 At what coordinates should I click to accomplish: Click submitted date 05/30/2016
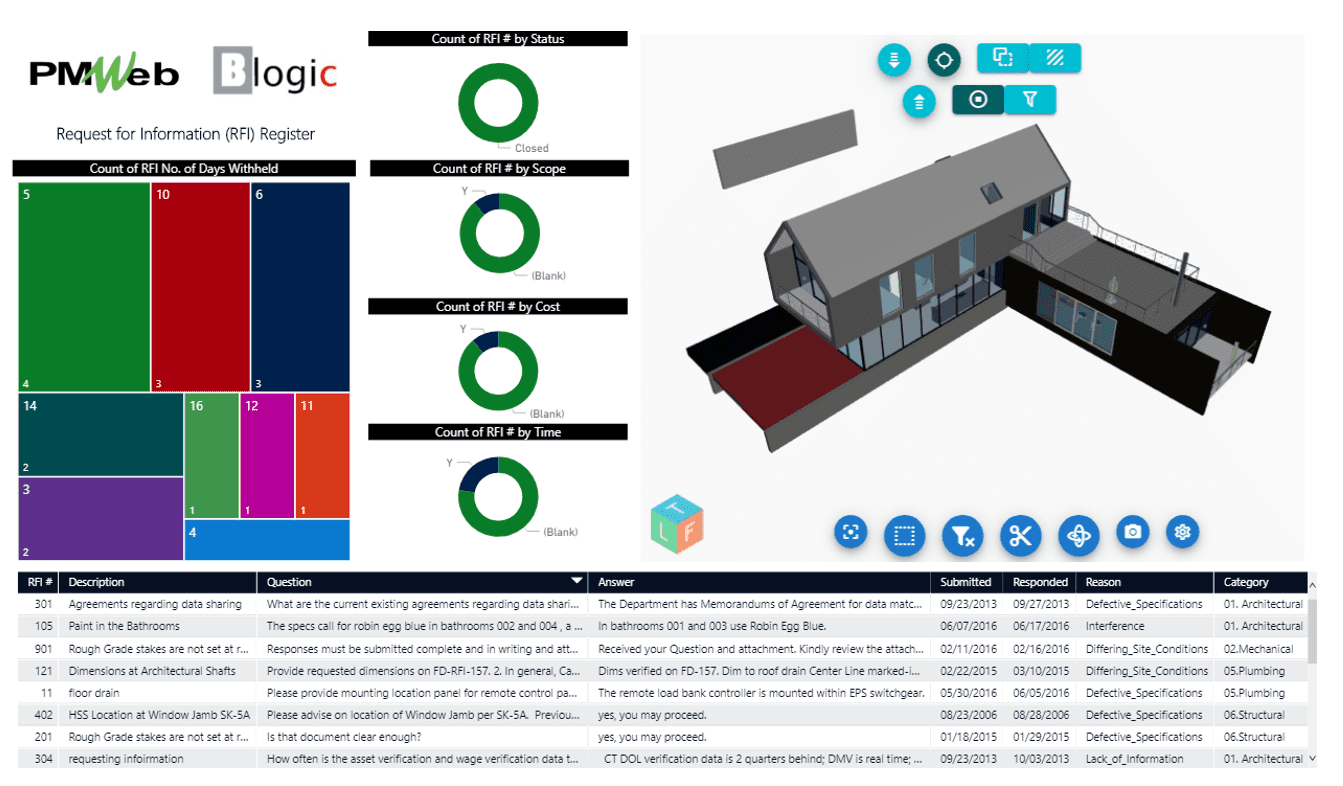(966, 692)
